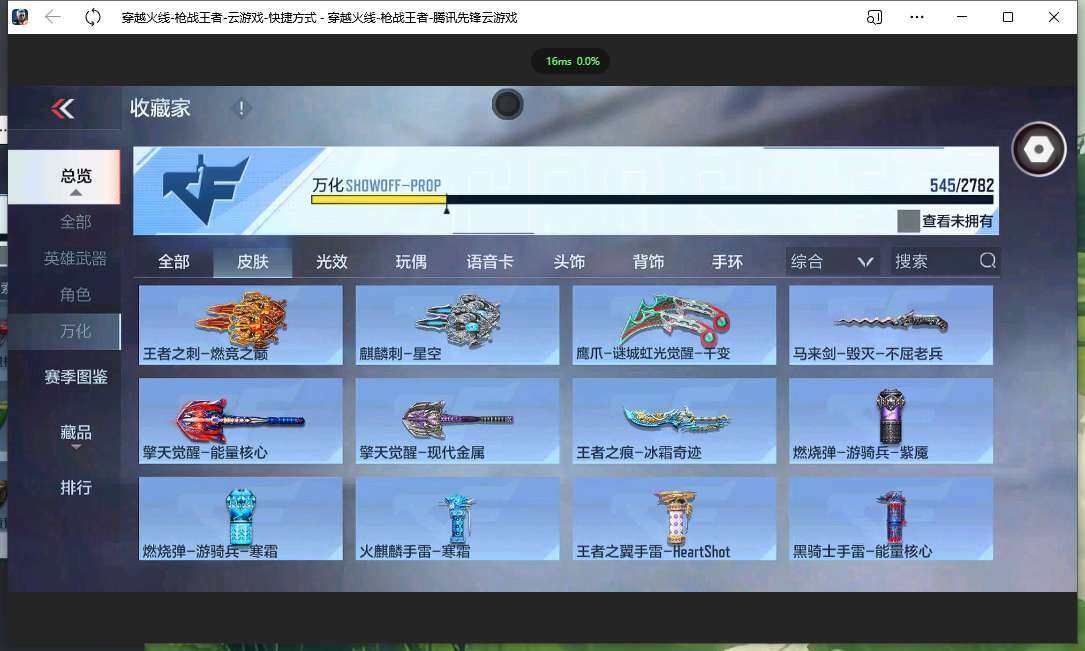Open the 马来剑-毁灭-不屈老兵 card
The height and width of the screenshot is (651, 1085).
click(891, 325)
